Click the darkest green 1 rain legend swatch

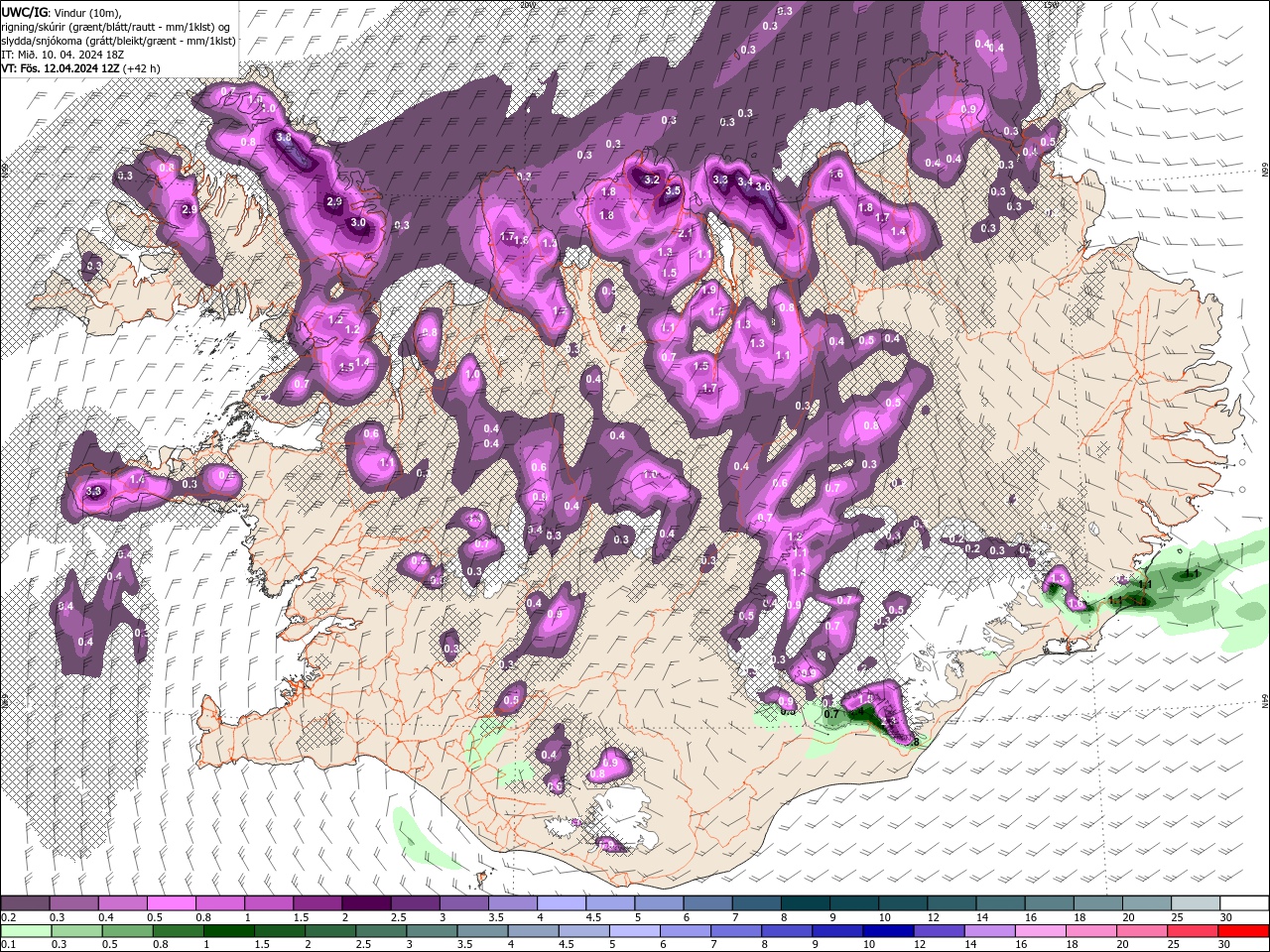228,931
